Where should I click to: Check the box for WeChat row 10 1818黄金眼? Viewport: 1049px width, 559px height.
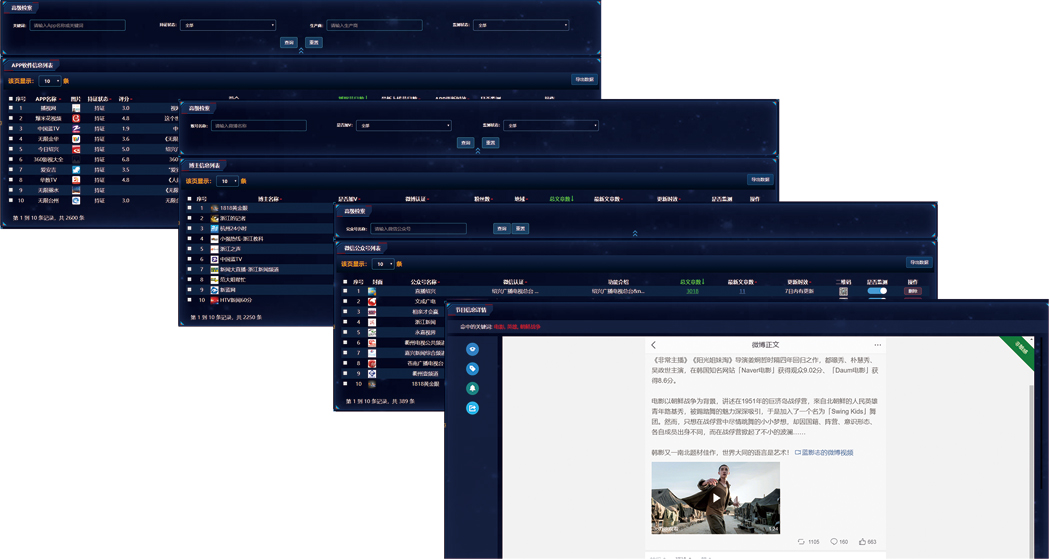point(345,384)
